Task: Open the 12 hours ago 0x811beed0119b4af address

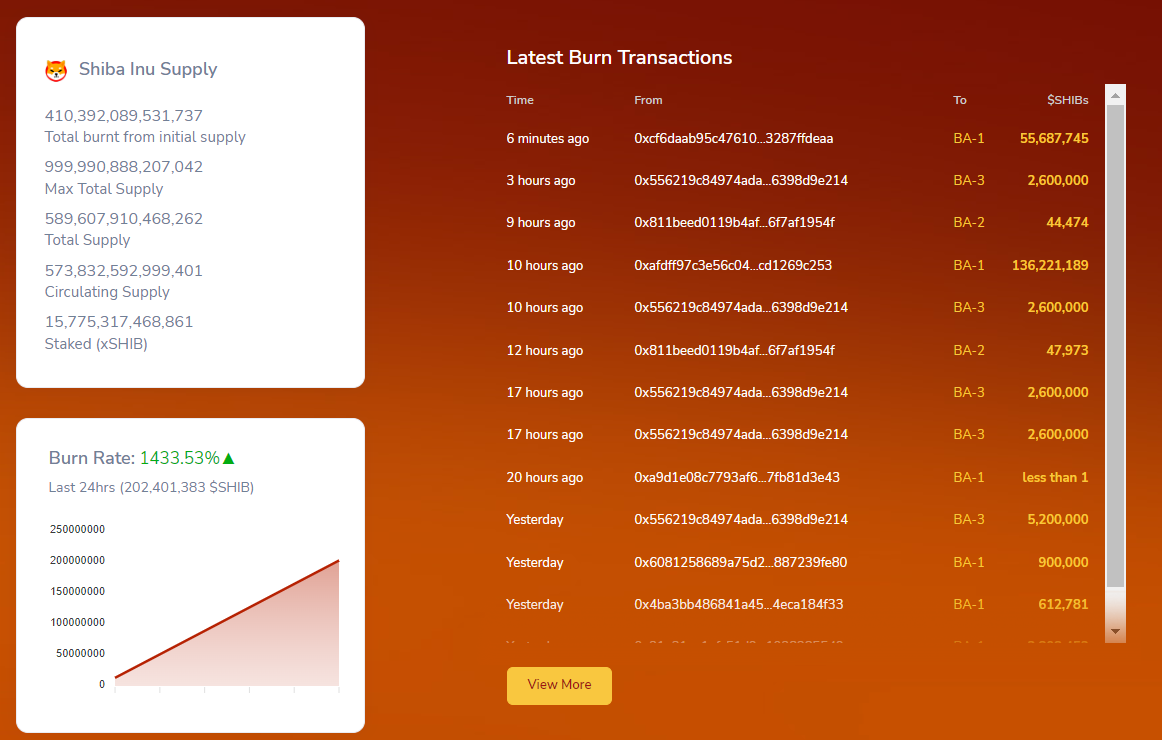Action: (734, 350)
